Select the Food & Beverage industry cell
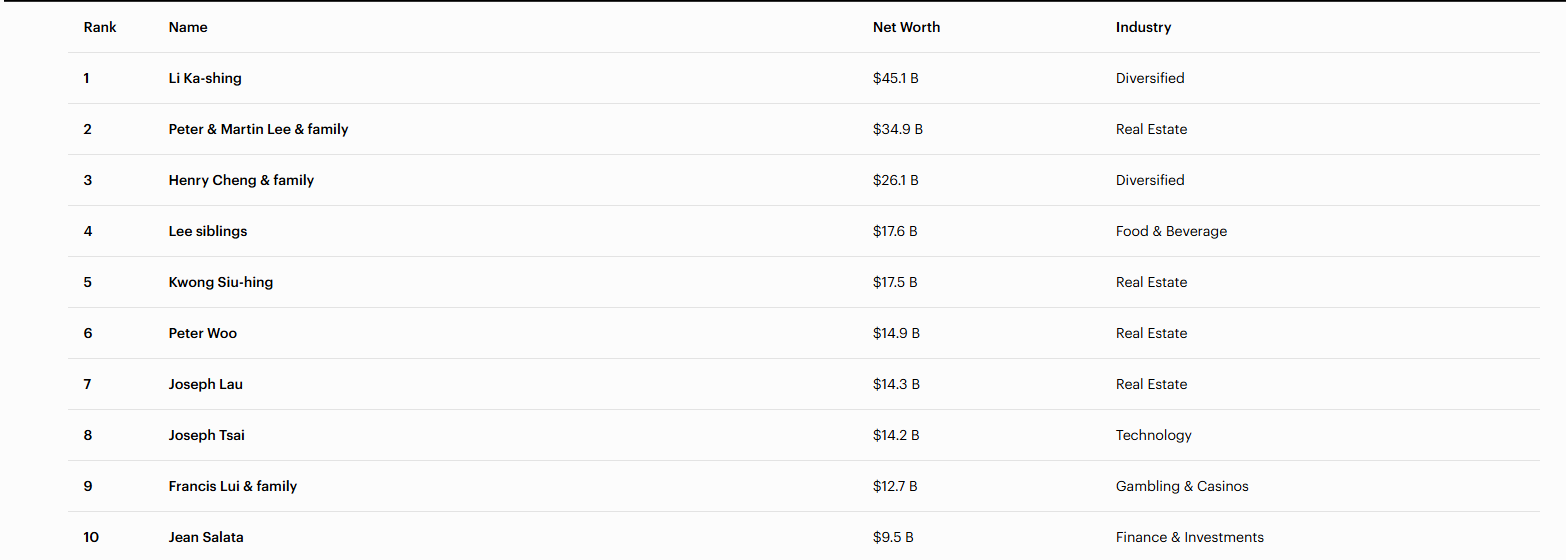This screenshot has width=1566, height=560. [1171, 231]
